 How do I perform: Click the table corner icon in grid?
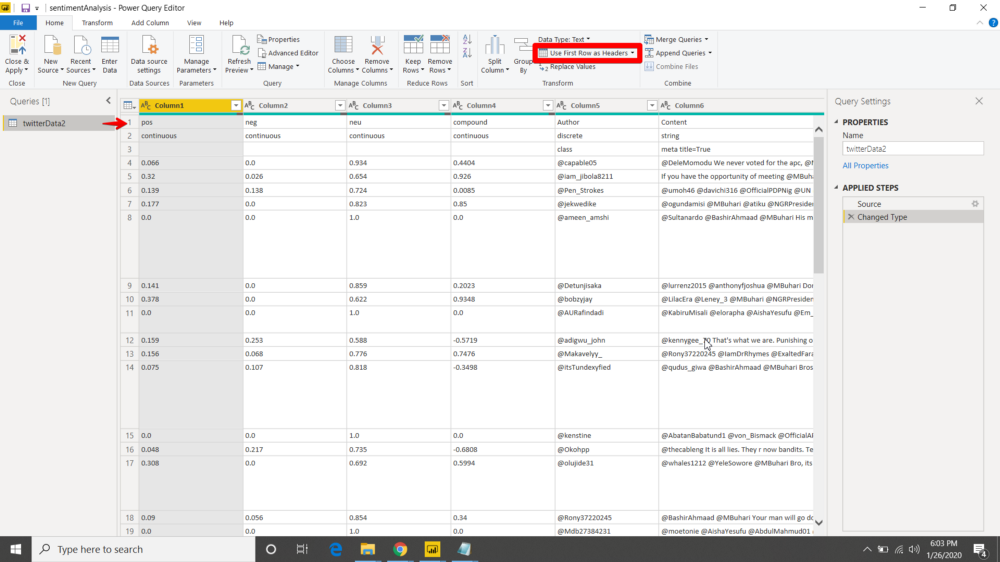[x=129, y=105]
